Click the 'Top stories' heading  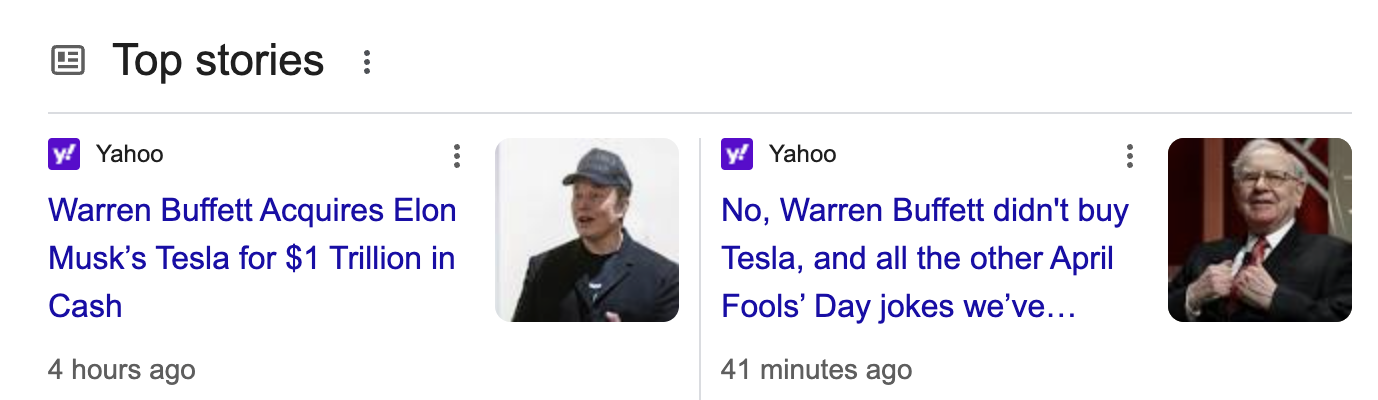tap(218, 61)
